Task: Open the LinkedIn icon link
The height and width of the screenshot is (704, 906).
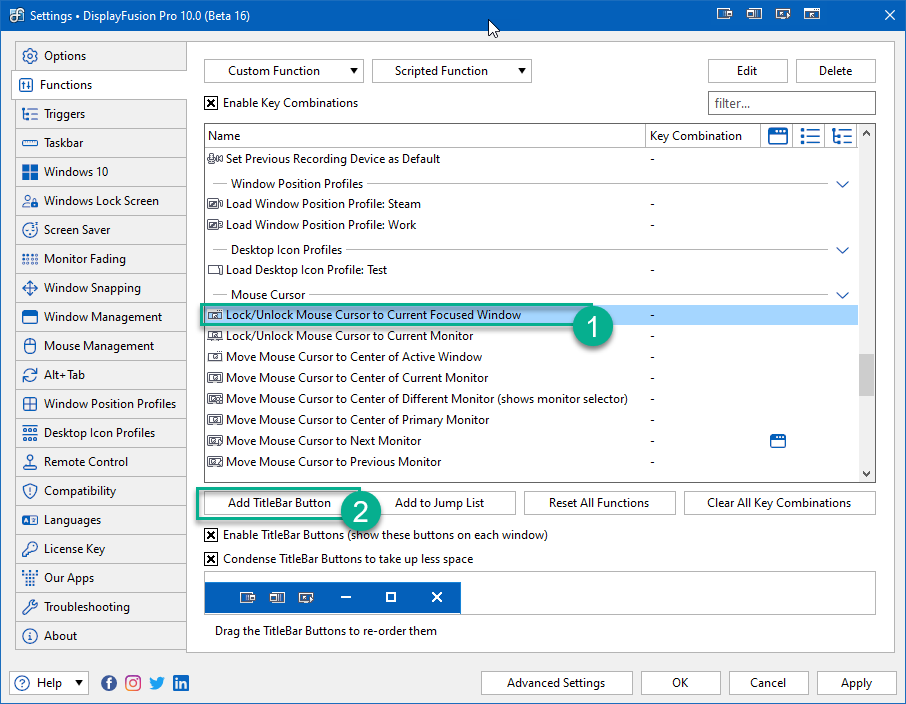Action: (x=181, y=683)
